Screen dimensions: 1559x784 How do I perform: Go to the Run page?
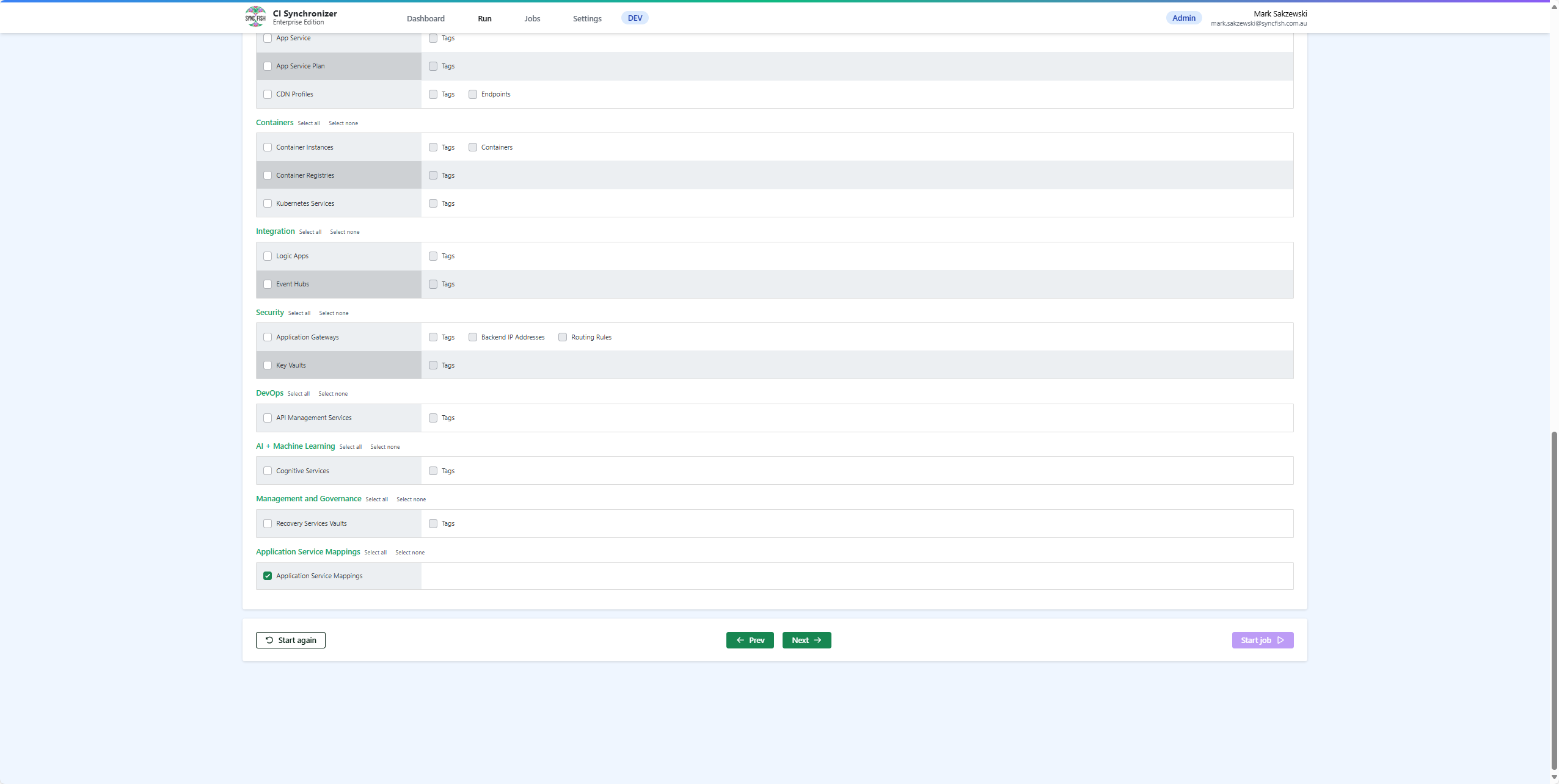pyautogui.click(x=484, y=18)
